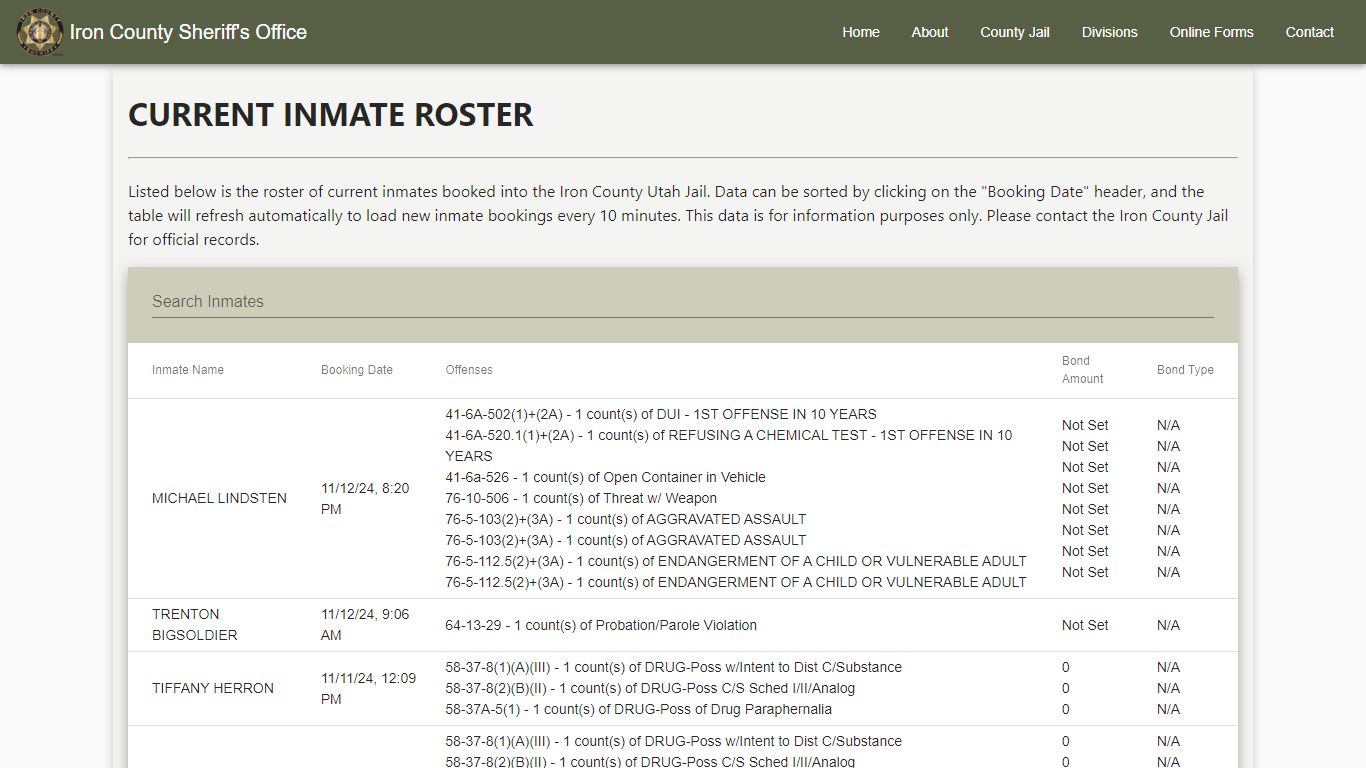Screen dimensions: 1366x768
Task: Click the Inmate Name column header
Action: [x=188, y=370]
